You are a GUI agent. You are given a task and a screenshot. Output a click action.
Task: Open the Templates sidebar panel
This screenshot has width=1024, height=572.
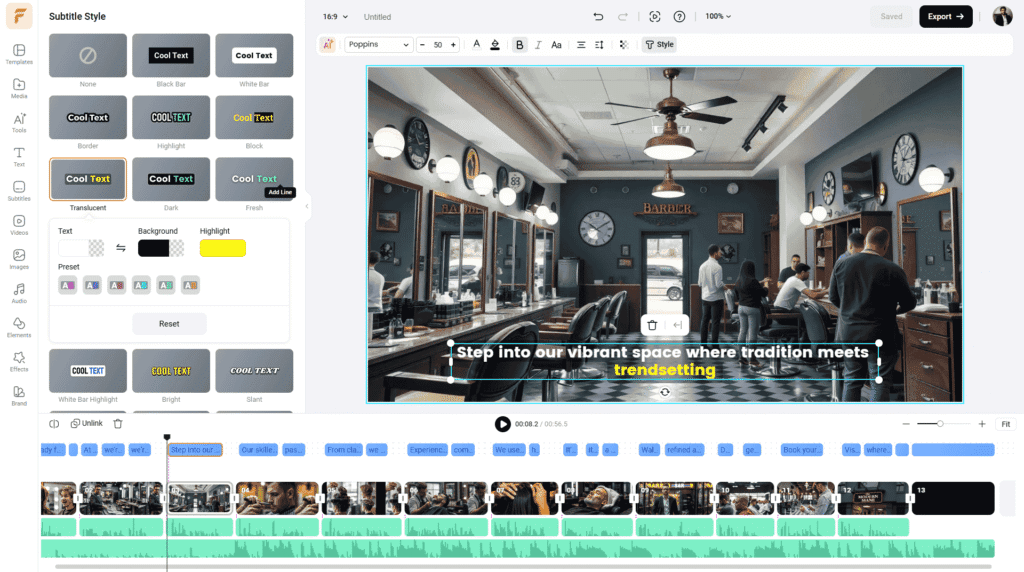[19, 54]
